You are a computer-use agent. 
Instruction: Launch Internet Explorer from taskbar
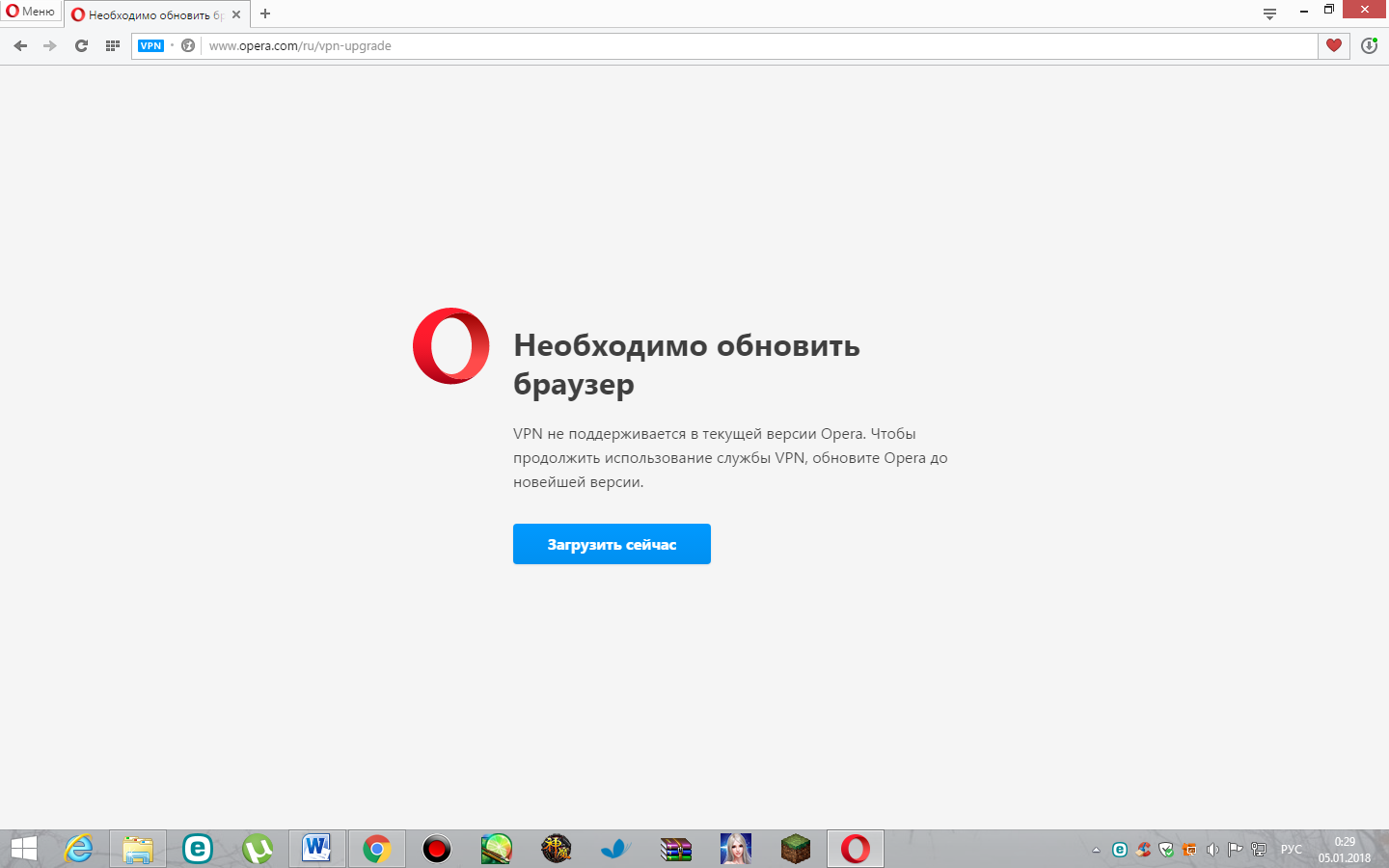pos(78,849)
